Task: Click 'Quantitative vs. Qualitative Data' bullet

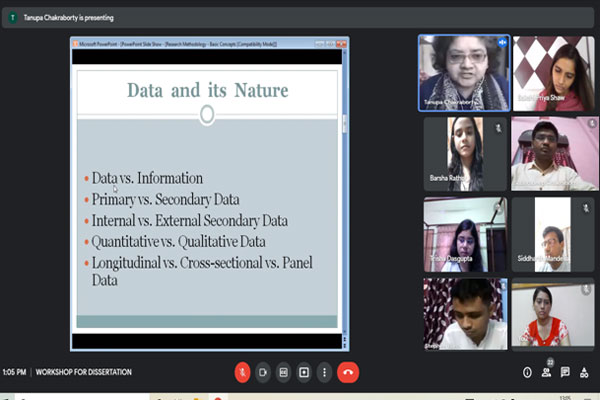Action: tap(178, 242)
